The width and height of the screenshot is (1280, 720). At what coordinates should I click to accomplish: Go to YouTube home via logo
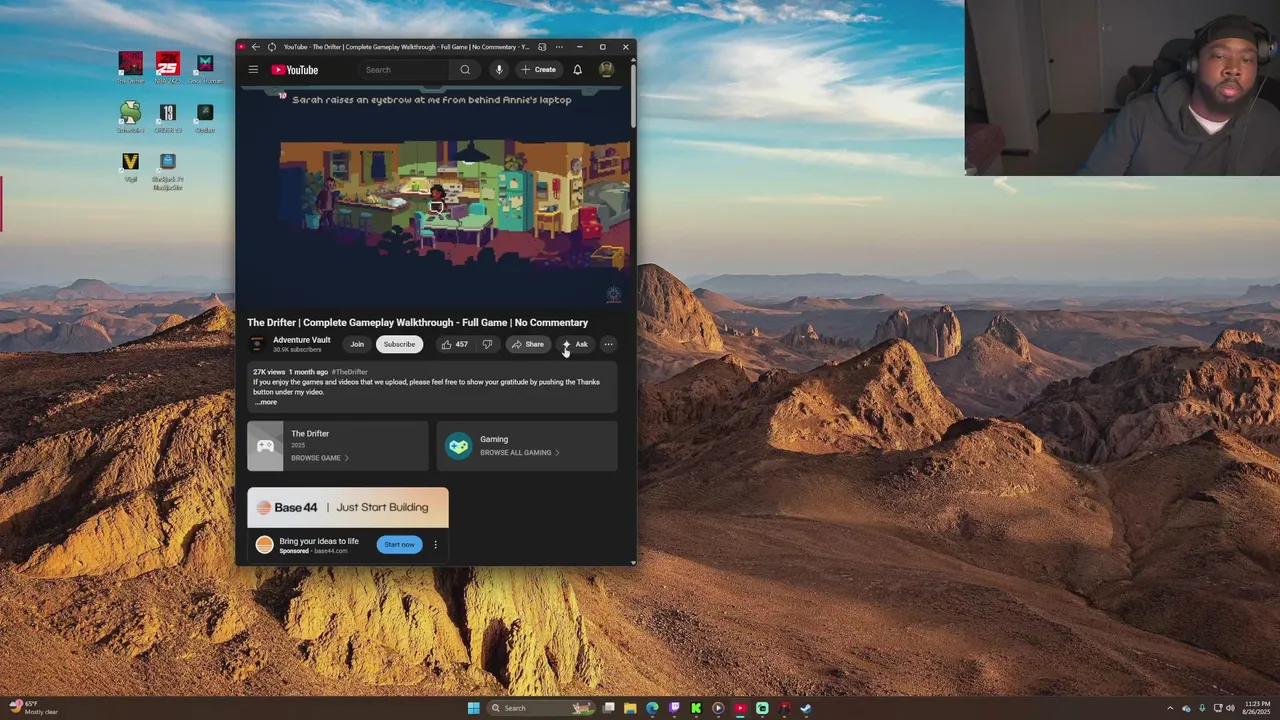click(295, 70)
